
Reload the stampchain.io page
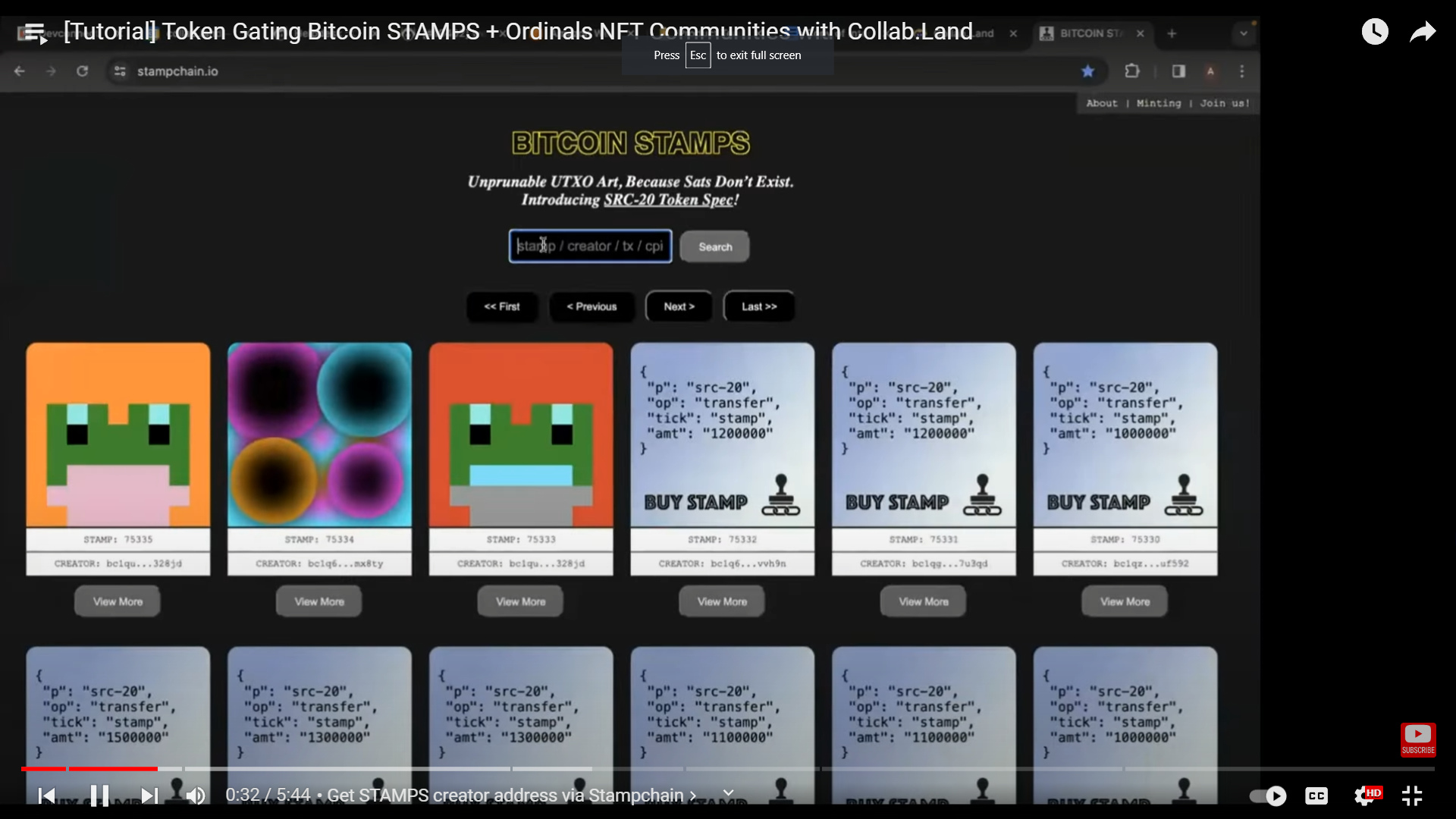coord(82,71)
